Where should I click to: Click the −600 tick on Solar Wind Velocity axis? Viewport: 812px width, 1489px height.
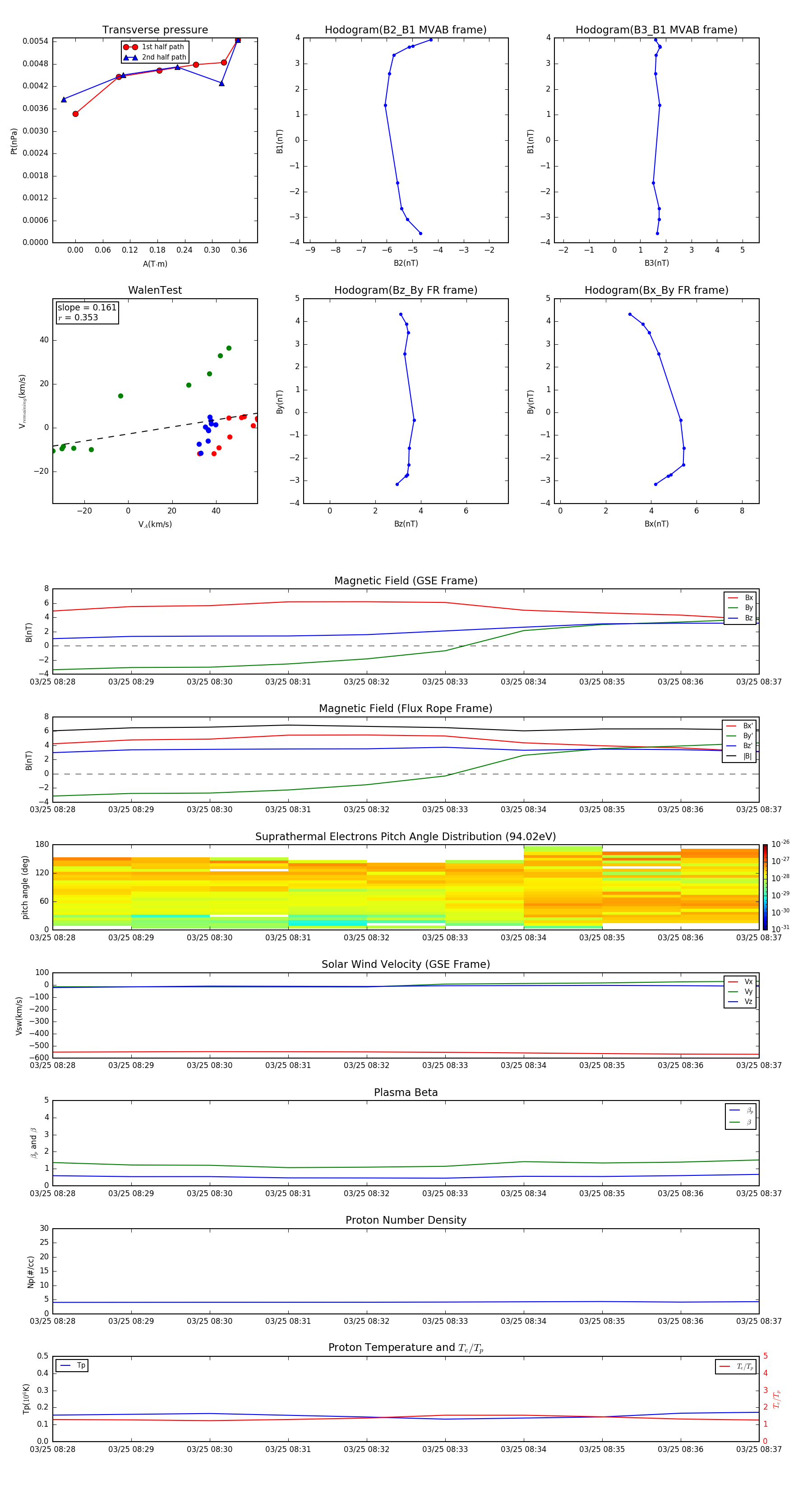[38, 1057]
